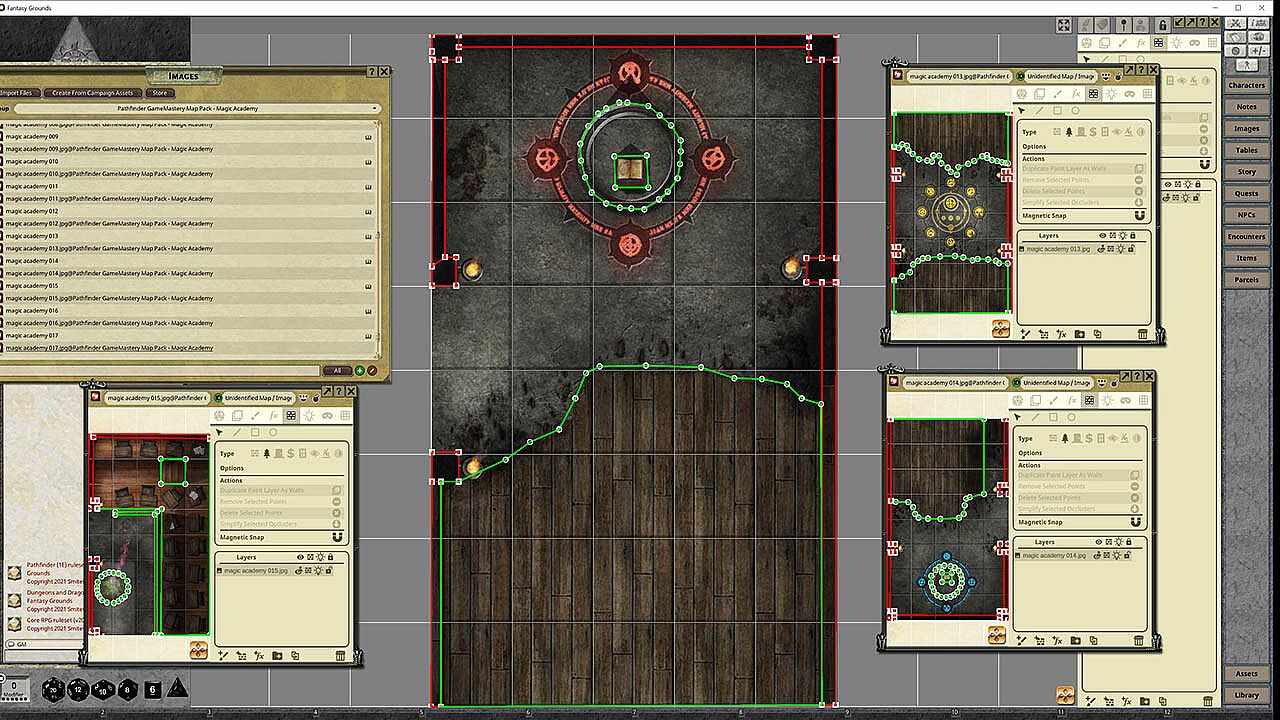Roll the d4 die
Image resolution: width=1280 pixels, height=720 pixels.
(x=177, y=688)
